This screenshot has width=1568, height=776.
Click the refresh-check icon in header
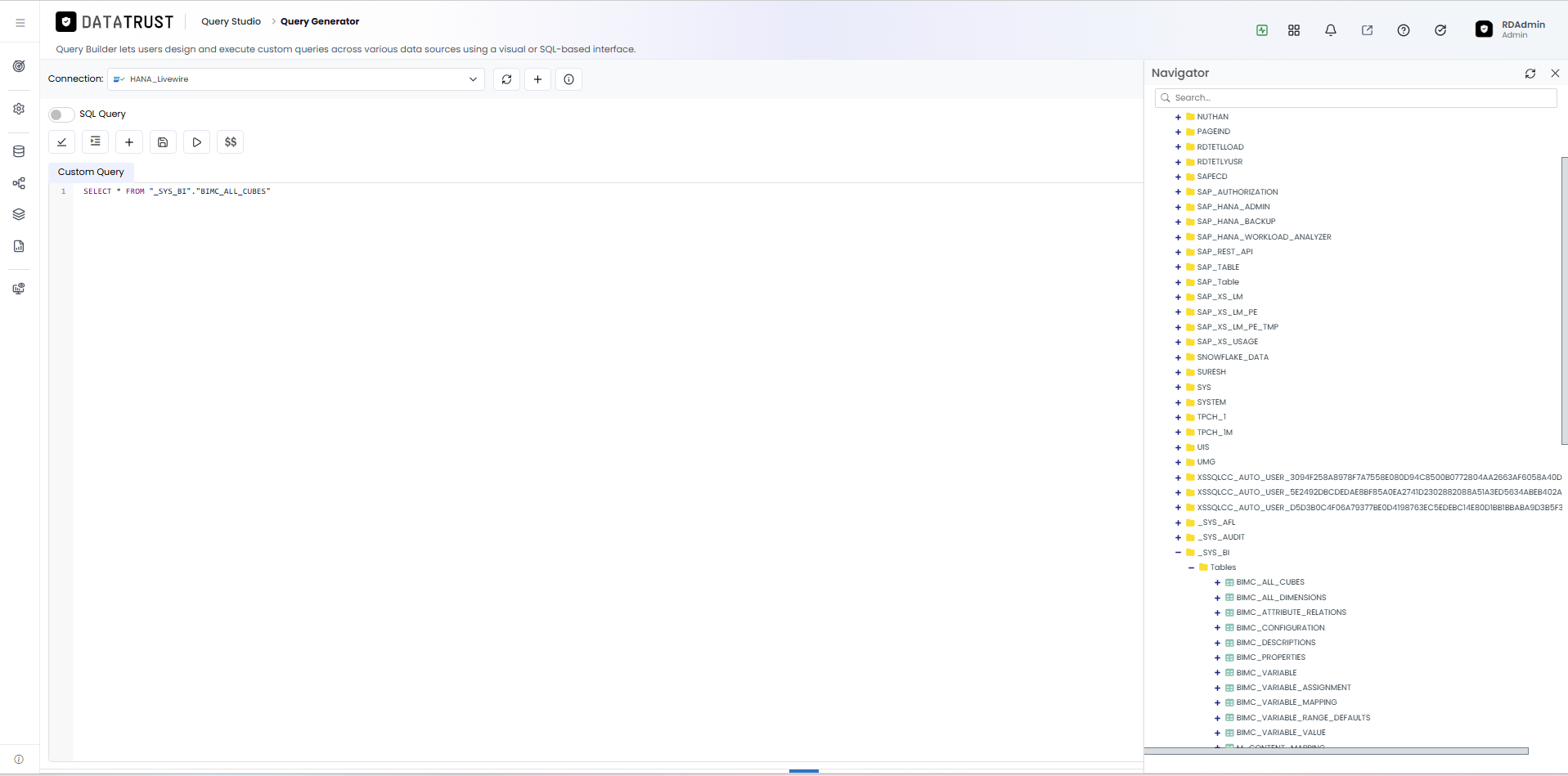(x=1440, y=30)
